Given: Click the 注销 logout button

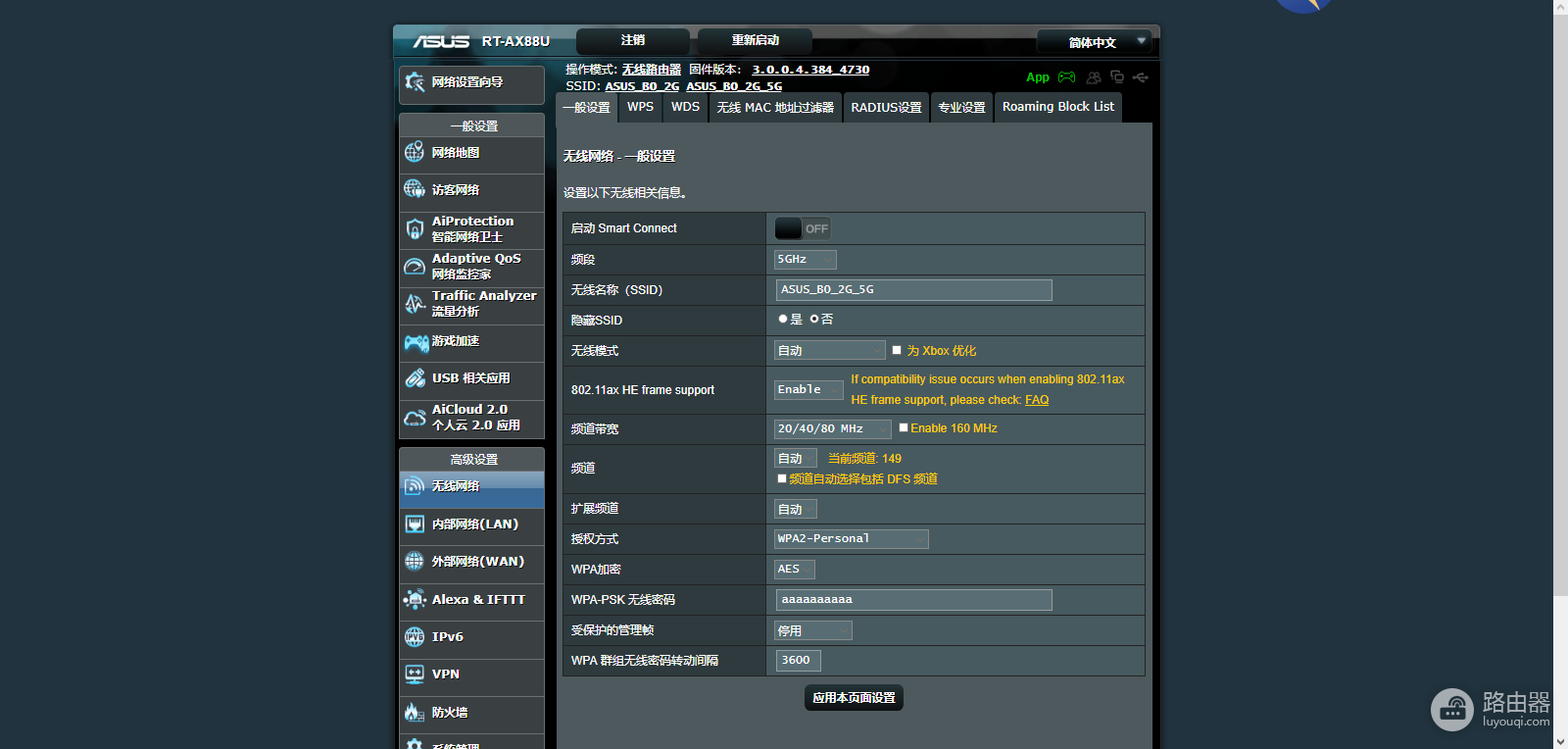Looking at the screenshot, I should [x=633, y=41].
